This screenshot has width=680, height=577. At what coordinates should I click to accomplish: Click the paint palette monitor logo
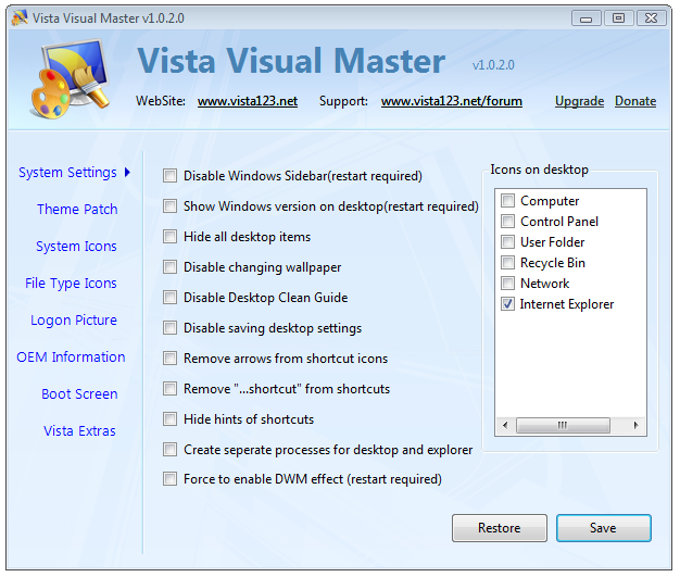[70, 79]
